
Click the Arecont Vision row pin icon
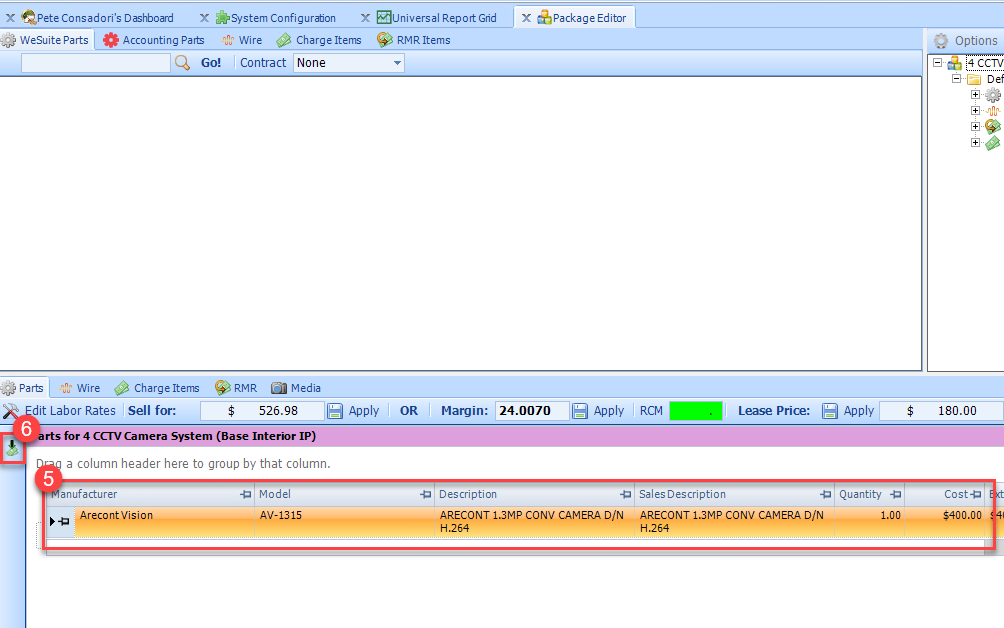(x=65, y=522)
